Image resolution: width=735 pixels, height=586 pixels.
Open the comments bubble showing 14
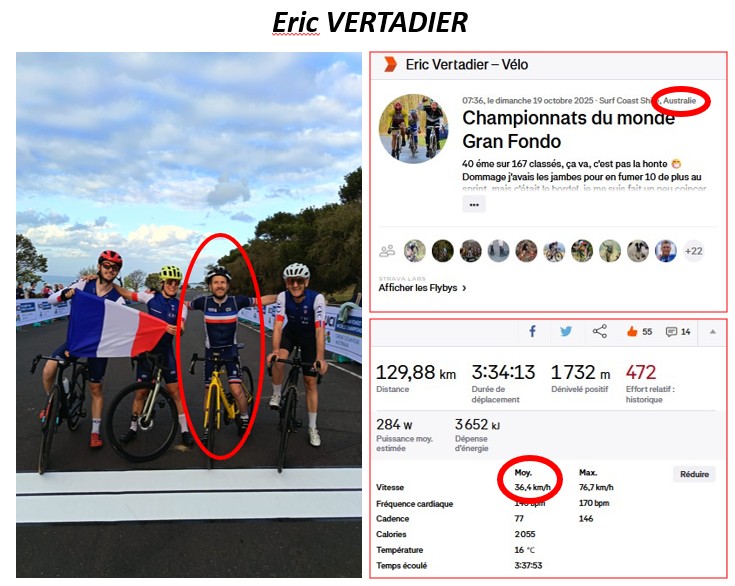point(678,332)
